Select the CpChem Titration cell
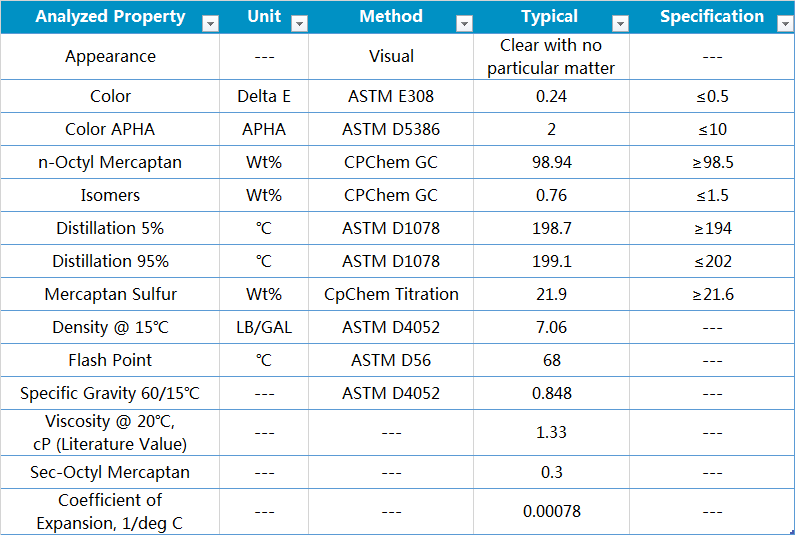Image resolution: width=795 pixels, height=535 pixels. (391, 294)
